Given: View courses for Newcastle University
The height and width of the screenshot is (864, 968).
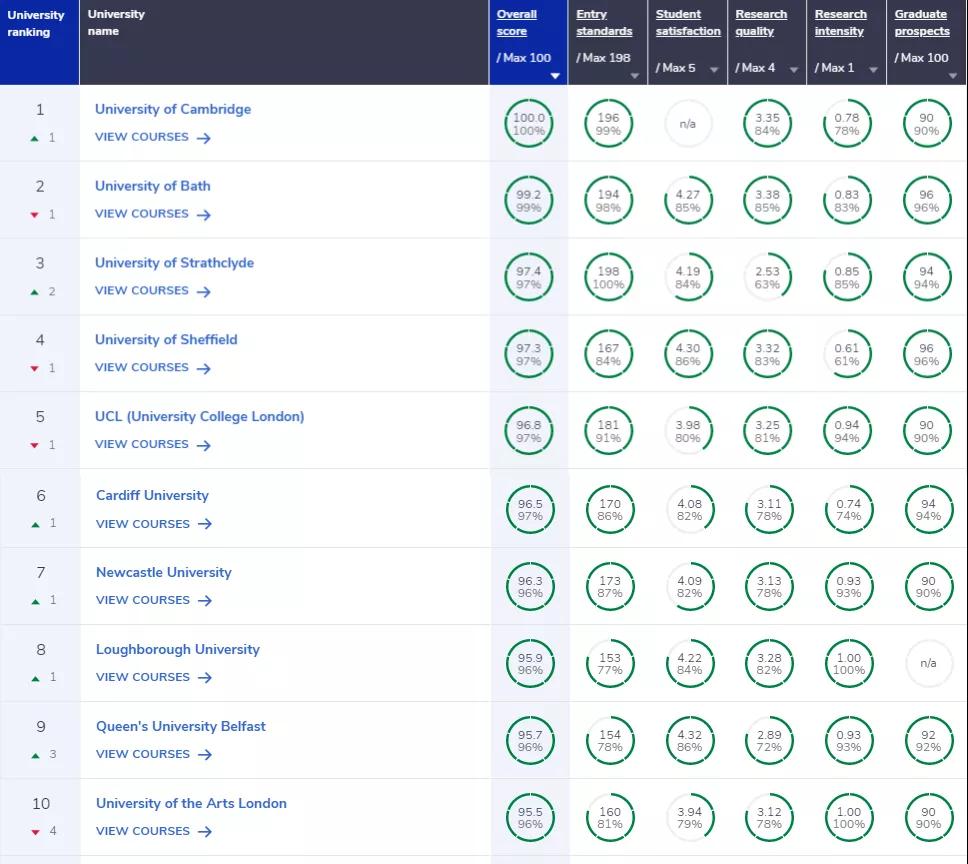Looking at the screenshot, I should point(142,600).
